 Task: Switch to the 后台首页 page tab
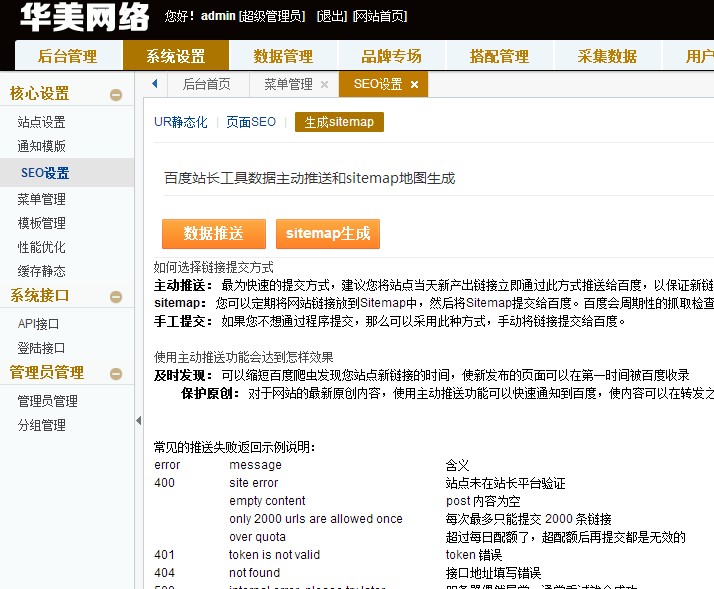tap(207, 84)
